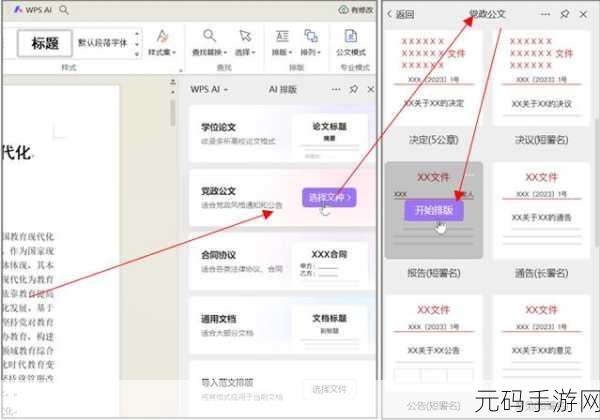Select the 党政公文 card title
This screenshot has width=600, height=420.
point(218,191)
